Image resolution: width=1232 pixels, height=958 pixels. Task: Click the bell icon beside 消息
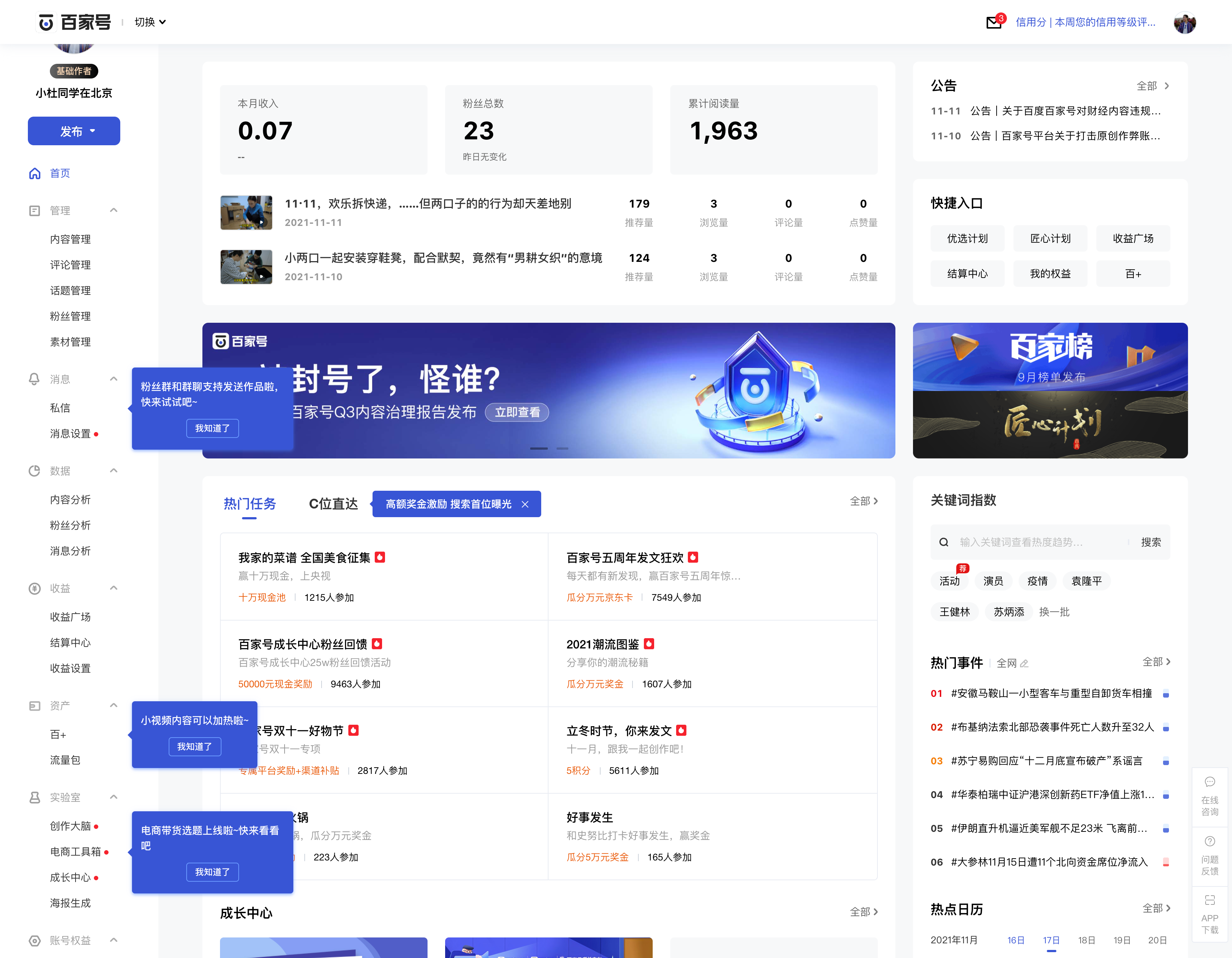tap(35, 379)
